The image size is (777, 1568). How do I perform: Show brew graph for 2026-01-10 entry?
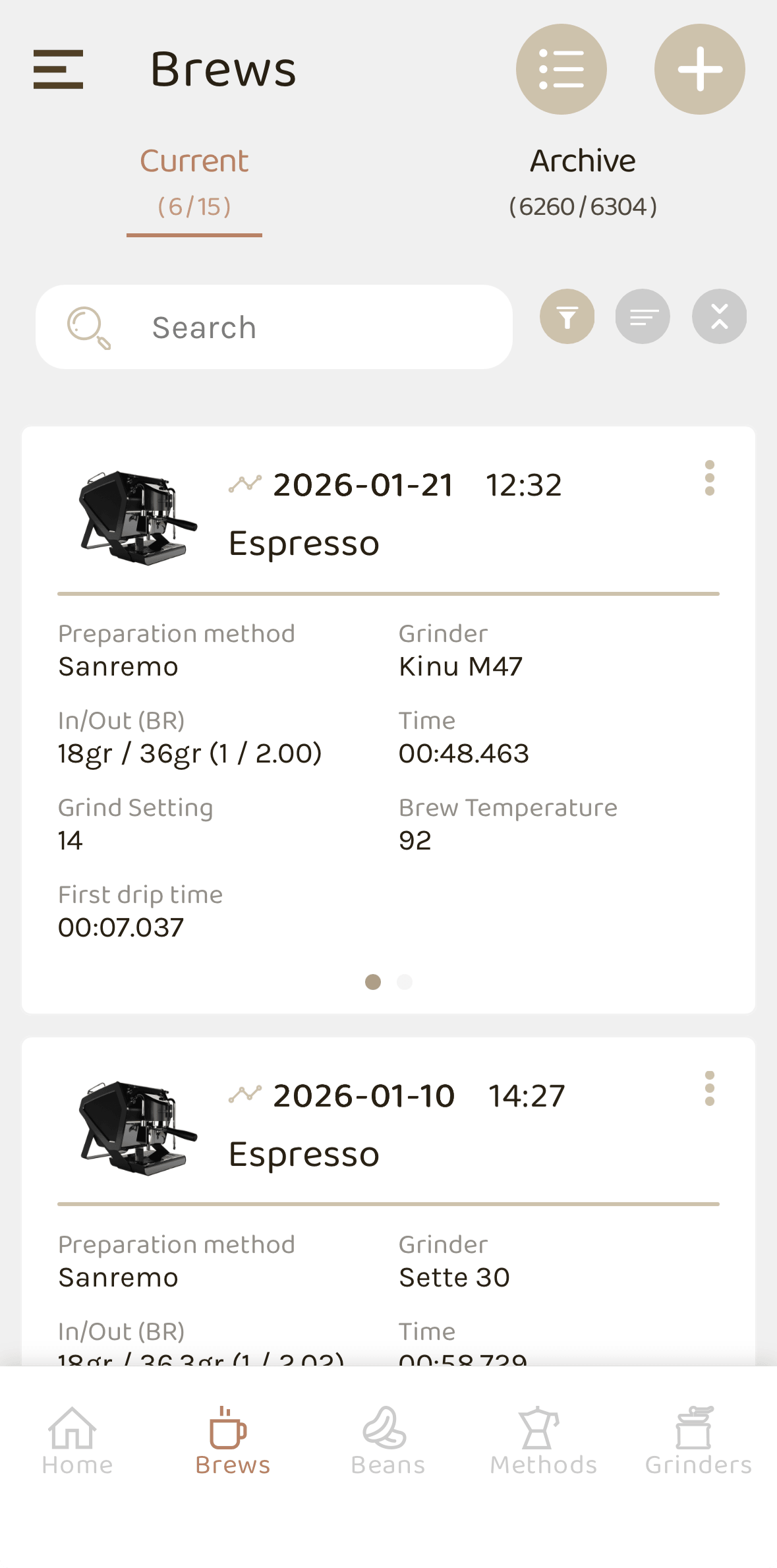click(245, 1095)
